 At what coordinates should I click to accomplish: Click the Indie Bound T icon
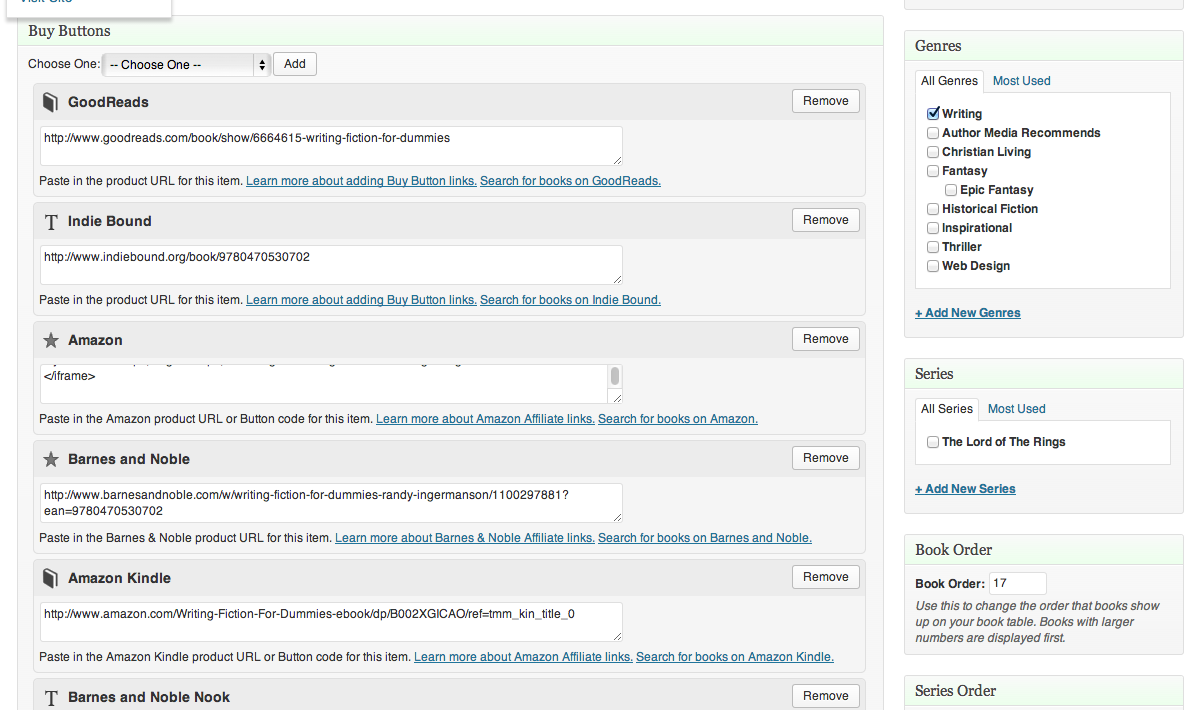click(x=51, y=222)
